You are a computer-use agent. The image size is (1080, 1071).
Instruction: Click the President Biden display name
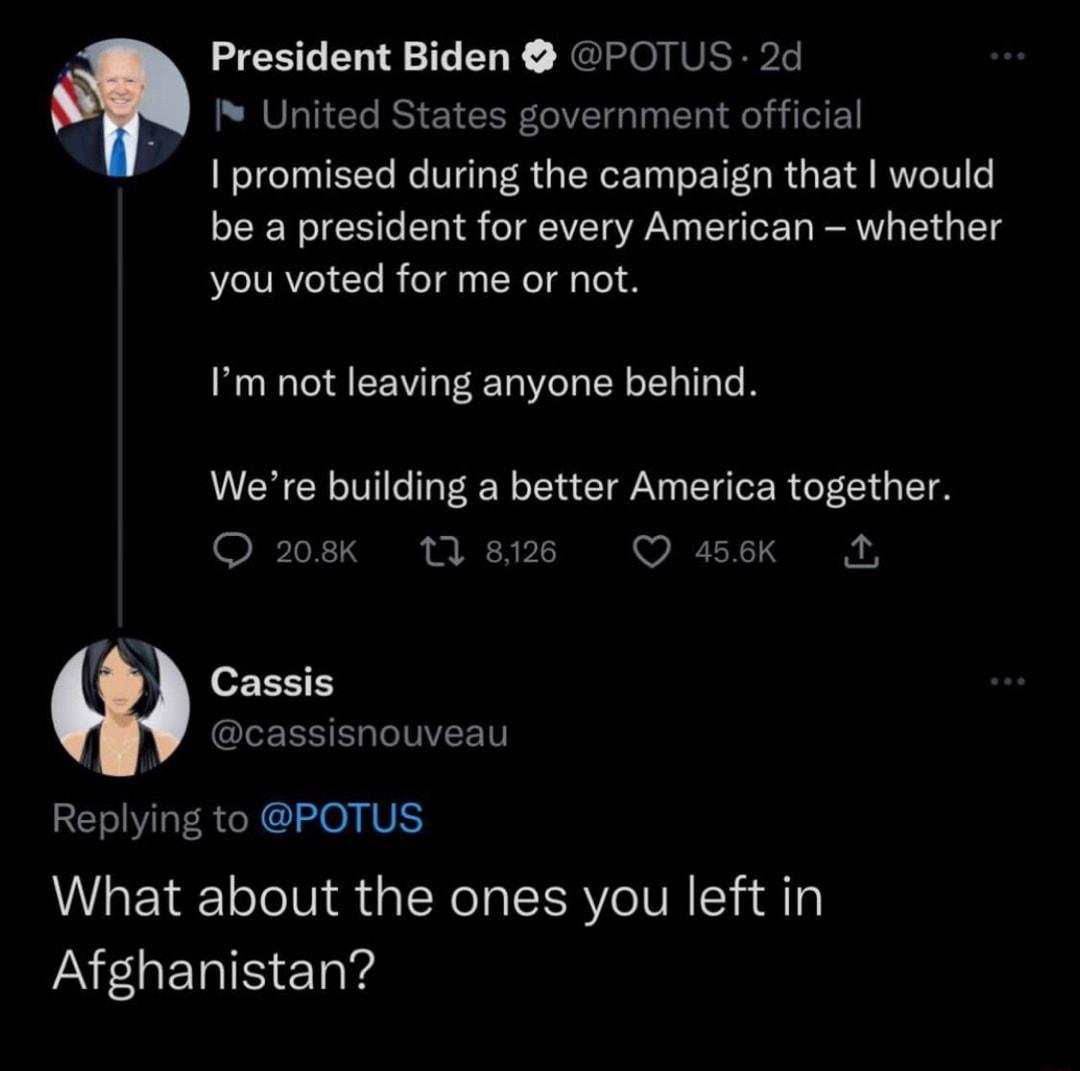[x=360, y=60]
